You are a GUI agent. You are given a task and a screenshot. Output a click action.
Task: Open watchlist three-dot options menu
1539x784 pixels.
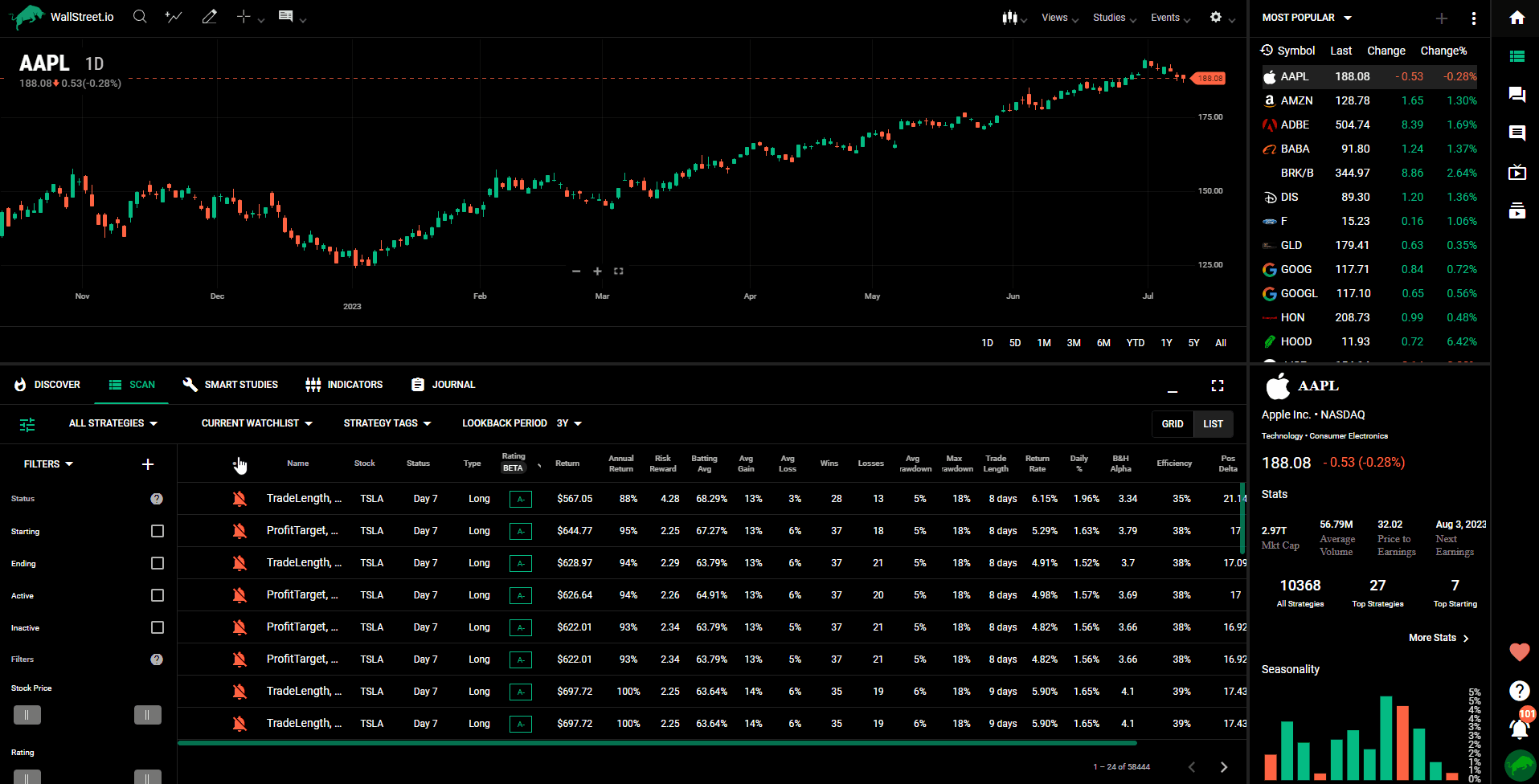coord(1473,18)
